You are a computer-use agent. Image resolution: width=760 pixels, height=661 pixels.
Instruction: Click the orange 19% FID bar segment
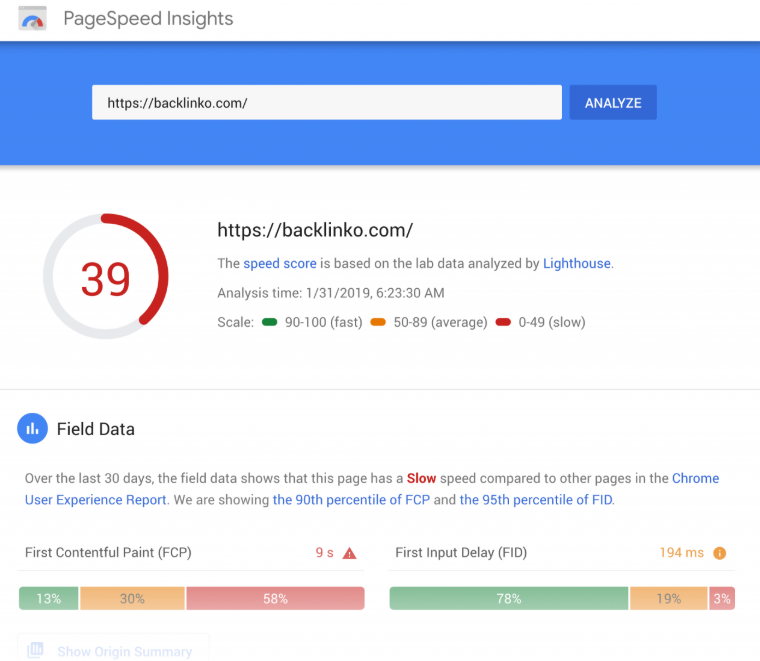pyautogui.click(x=669, y=598)
